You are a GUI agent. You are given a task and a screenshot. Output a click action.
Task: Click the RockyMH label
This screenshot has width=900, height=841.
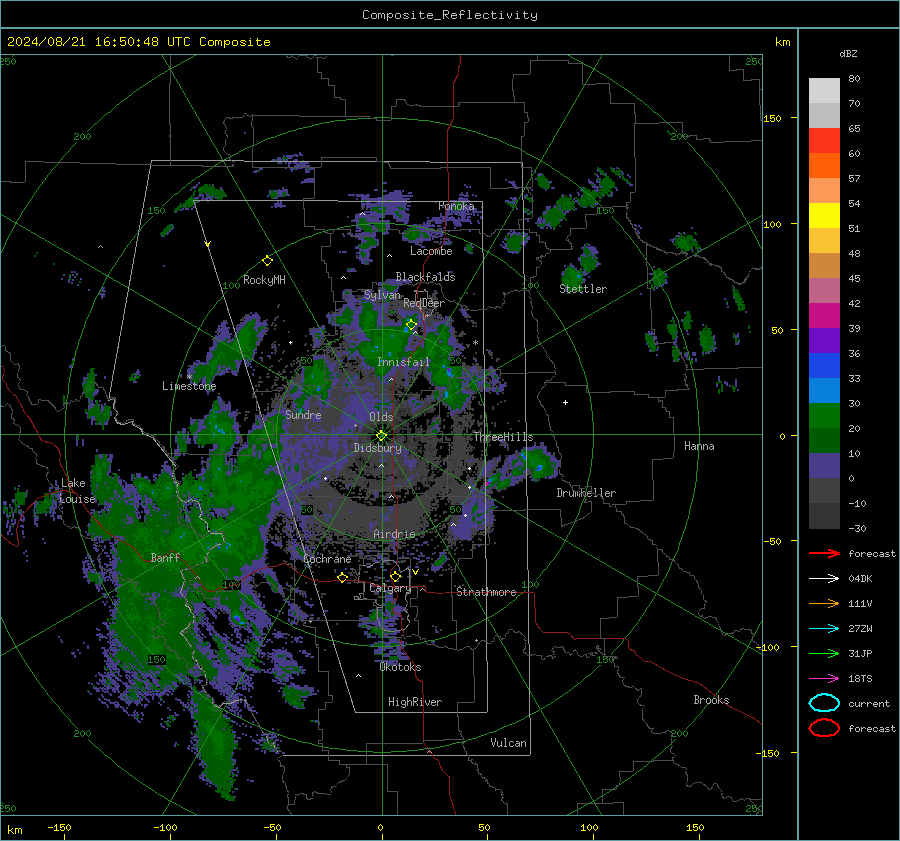pos(264,280)
